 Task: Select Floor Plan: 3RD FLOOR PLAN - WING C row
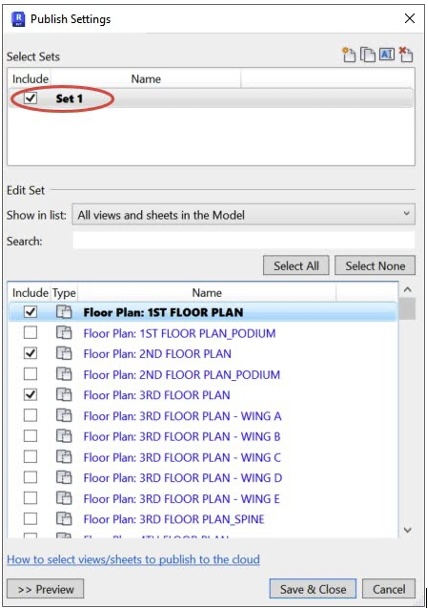tap(203, 457)
